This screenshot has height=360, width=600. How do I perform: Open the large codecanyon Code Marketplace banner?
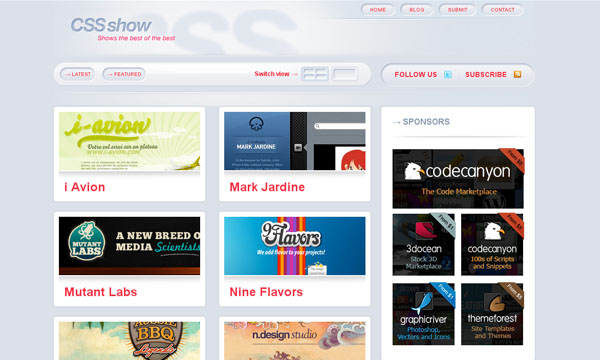[x=458, y=179]
